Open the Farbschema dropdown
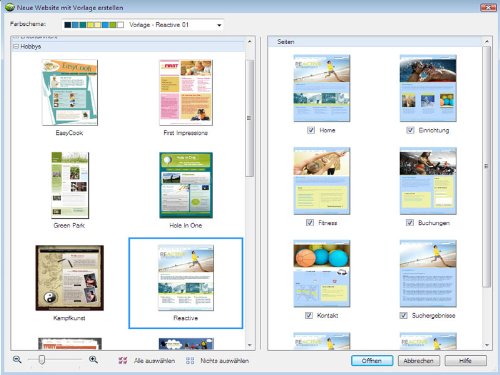Screen dimensions: 500x375 tap(143, 25)
